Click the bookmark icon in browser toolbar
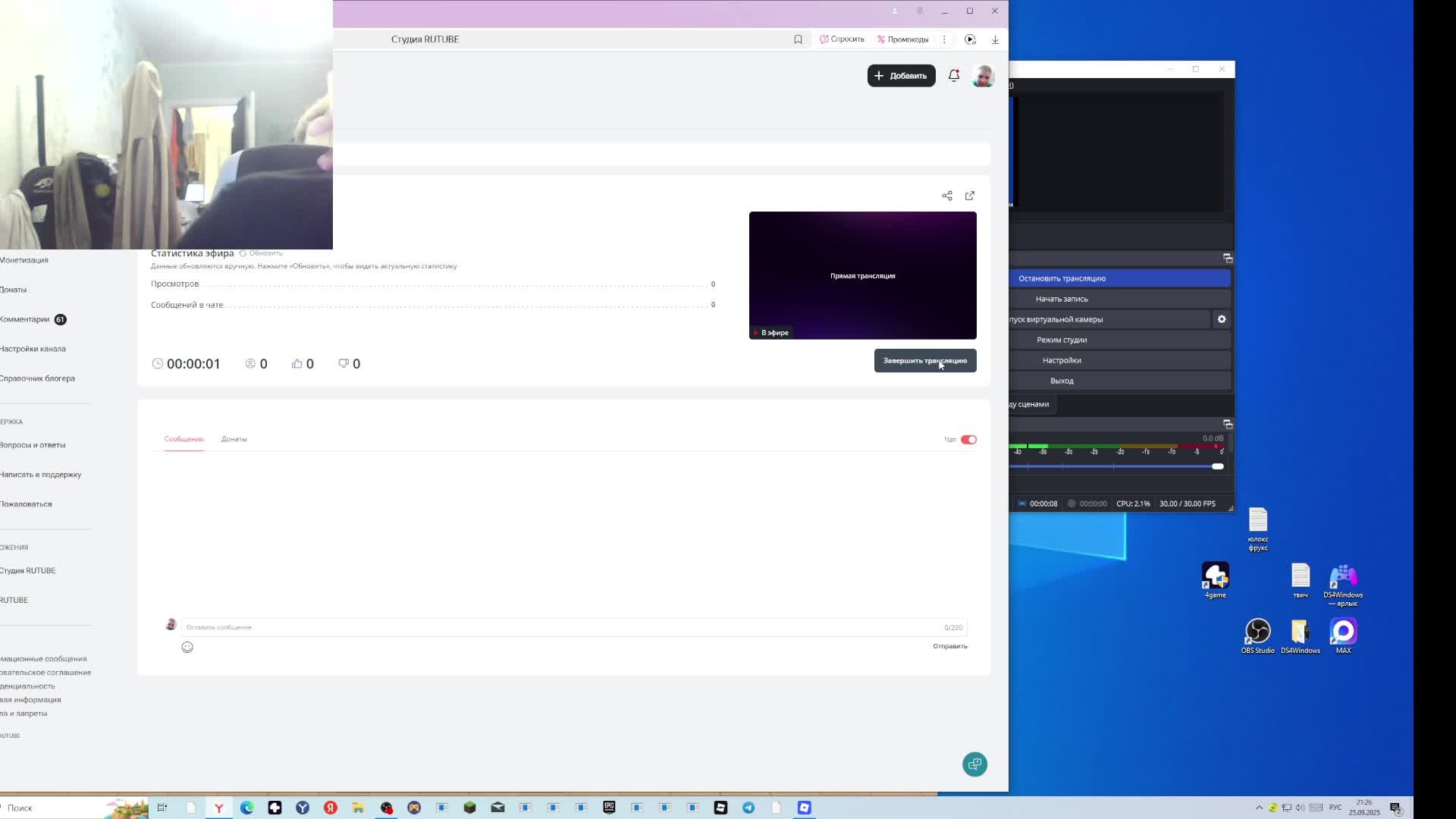Screen dimensions: 1456x819 798,39
